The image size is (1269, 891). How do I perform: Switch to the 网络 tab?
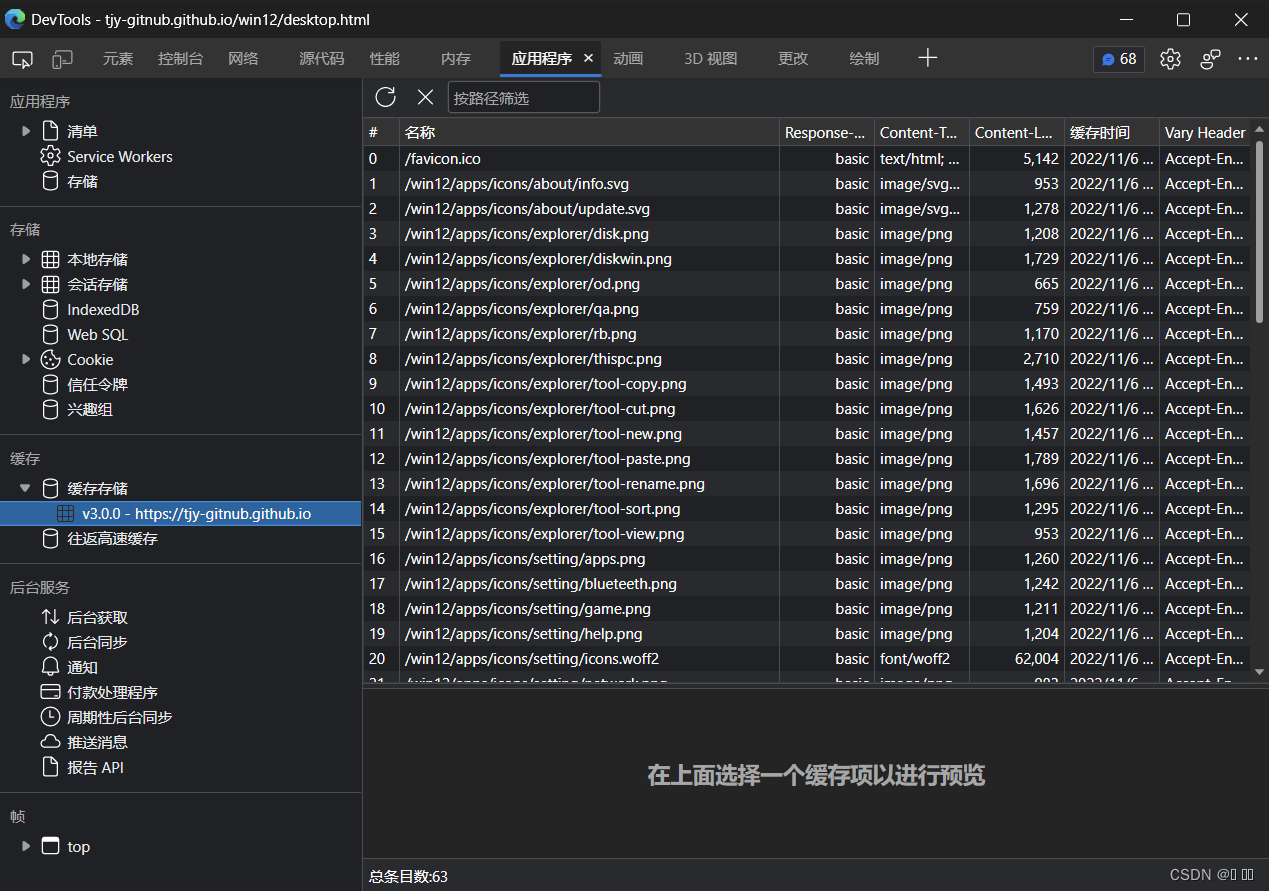[x=243, y=59]
